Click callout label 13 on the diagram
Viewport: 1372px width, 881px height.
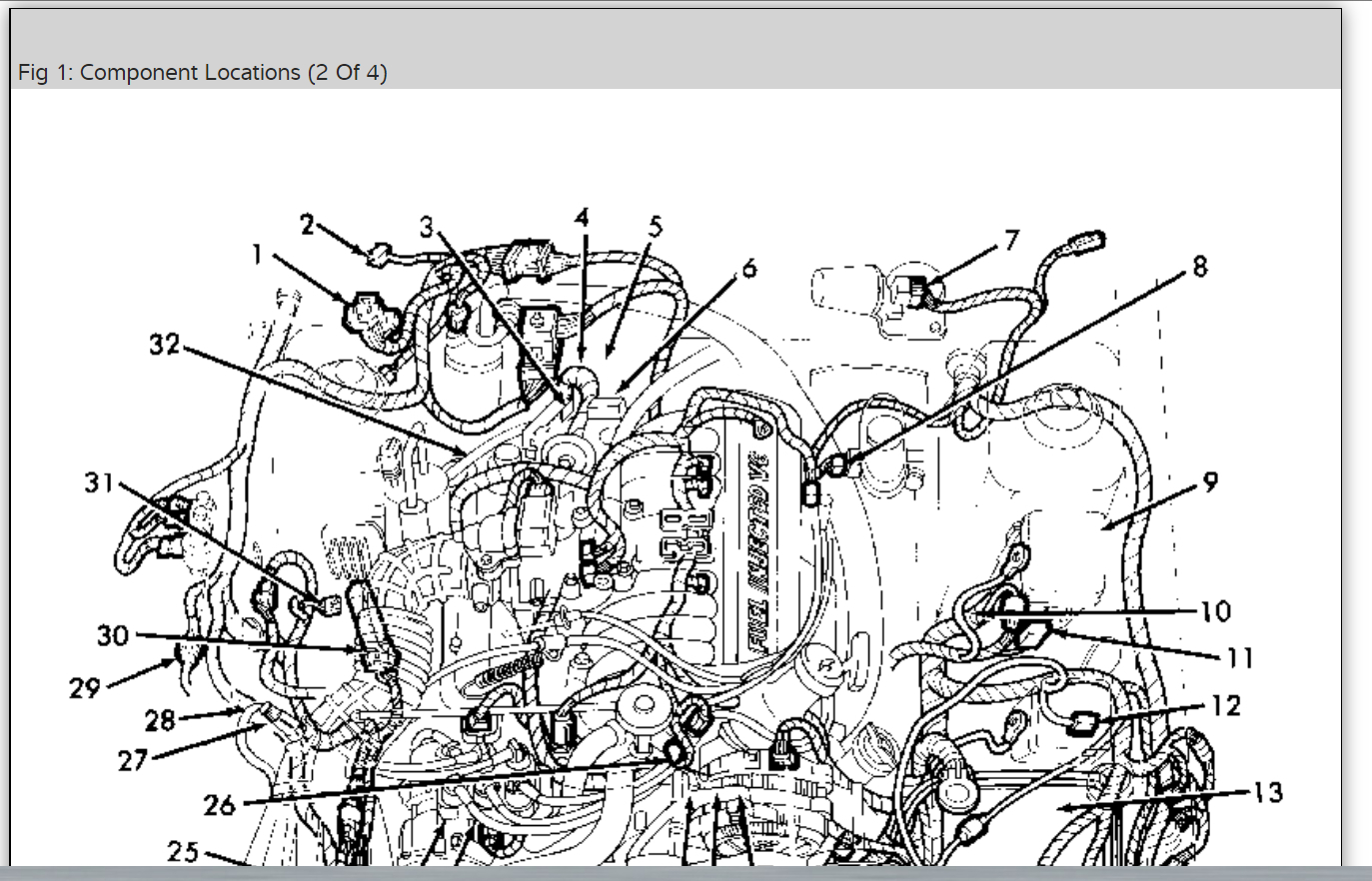1267,793
